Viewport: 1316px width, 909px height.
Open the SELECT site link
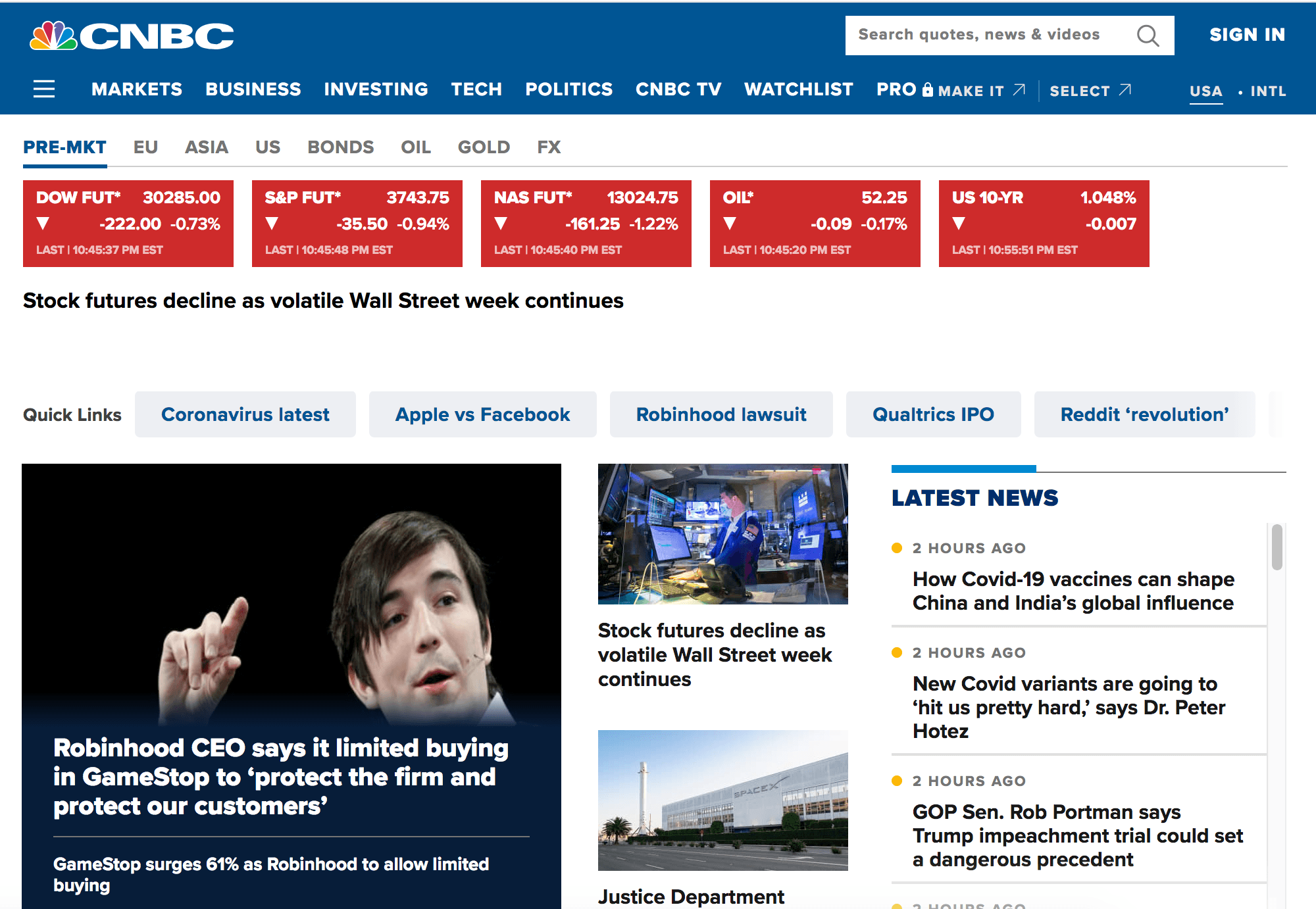[x=1080, y=91]
